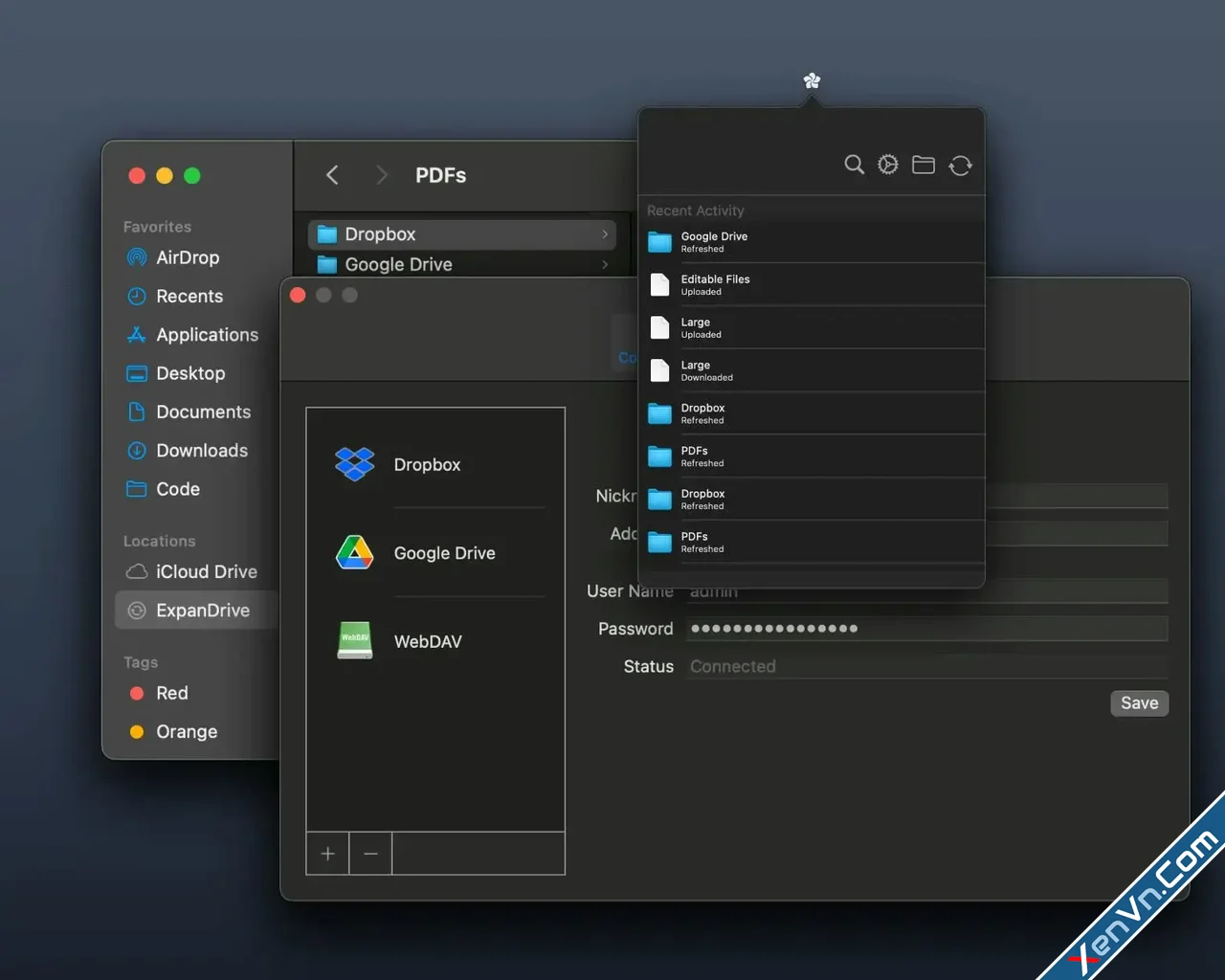Open search in ExpanDrive popup
This screenshot has height=980, width=1225.
(x=855, y=165)
